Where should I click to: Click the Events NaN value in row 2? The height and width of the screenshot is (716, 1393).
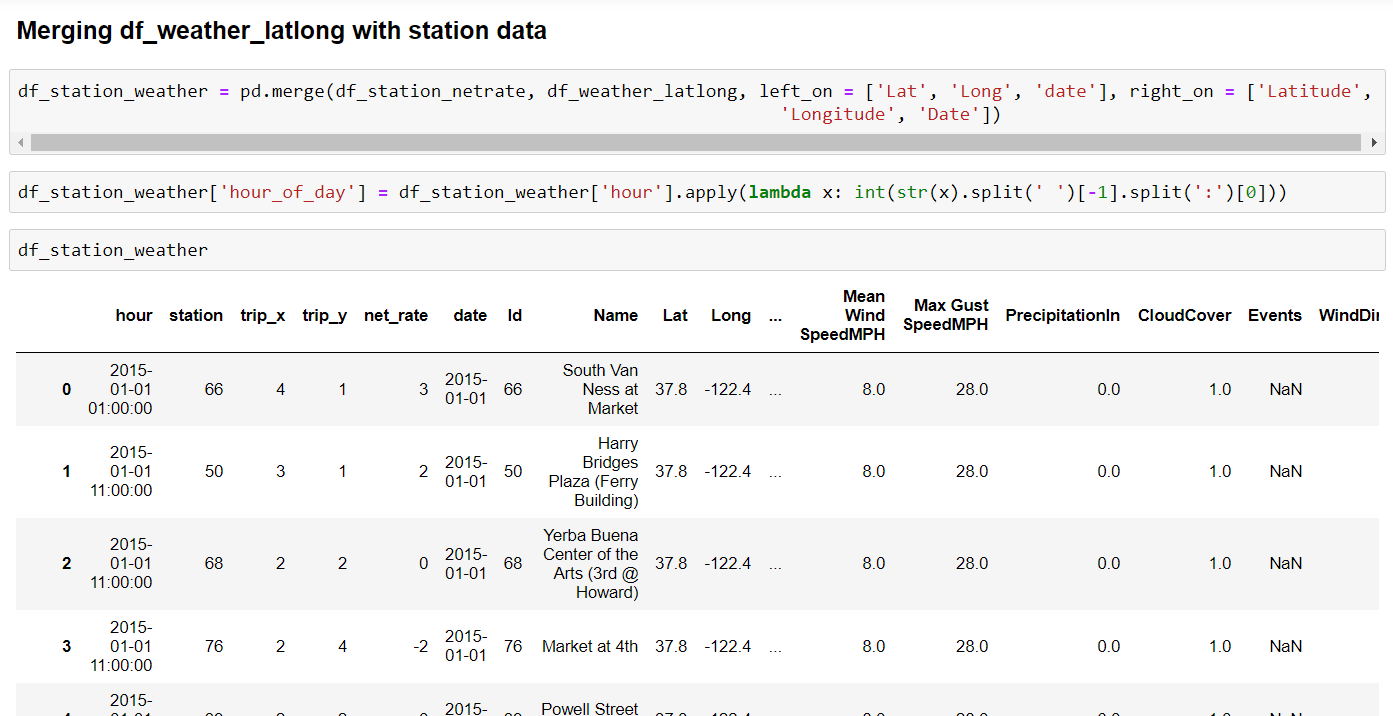click(1286, 564)
